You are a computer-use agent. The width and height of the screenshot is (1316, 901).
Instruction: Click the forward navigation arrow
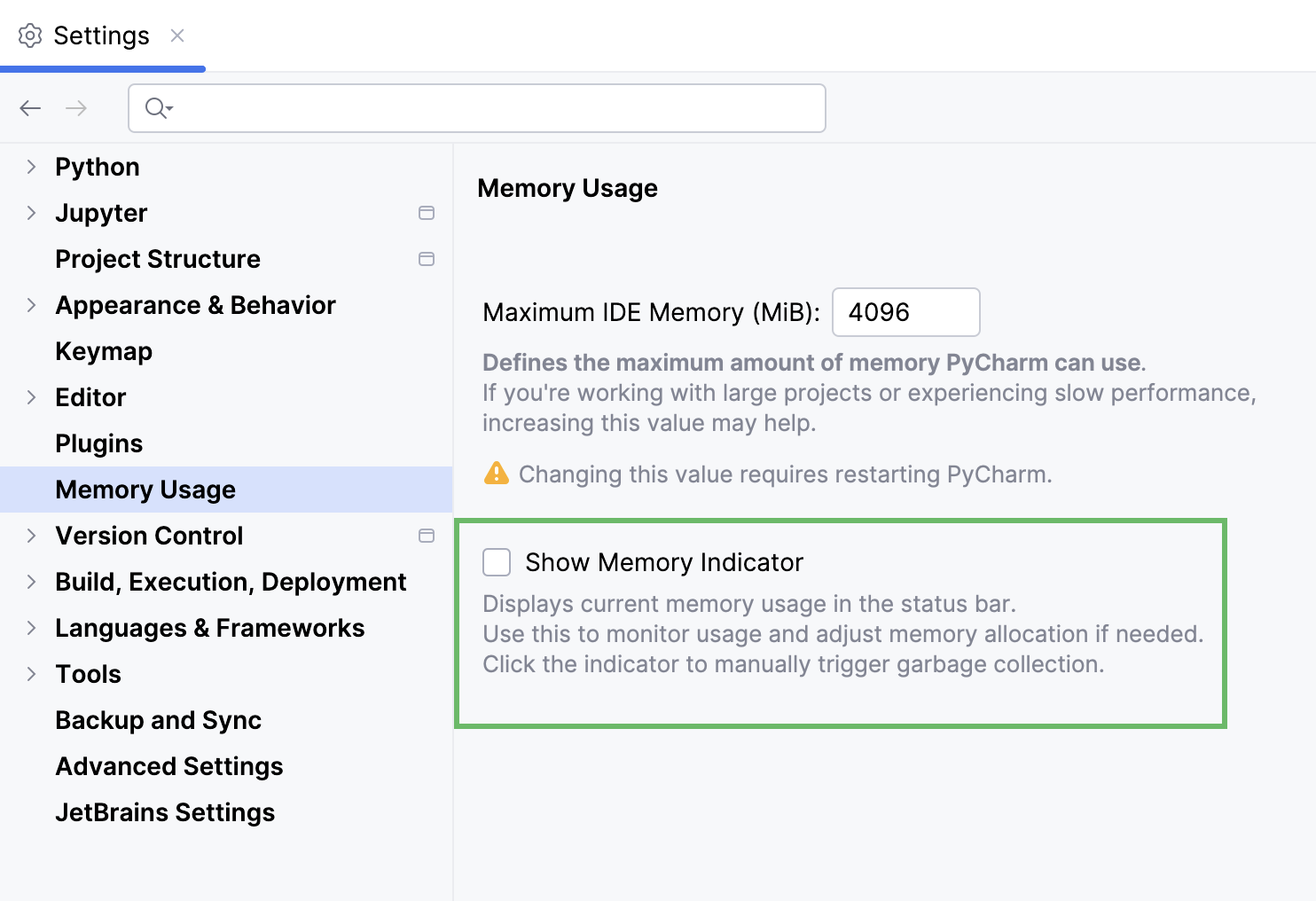pos(76,107)
